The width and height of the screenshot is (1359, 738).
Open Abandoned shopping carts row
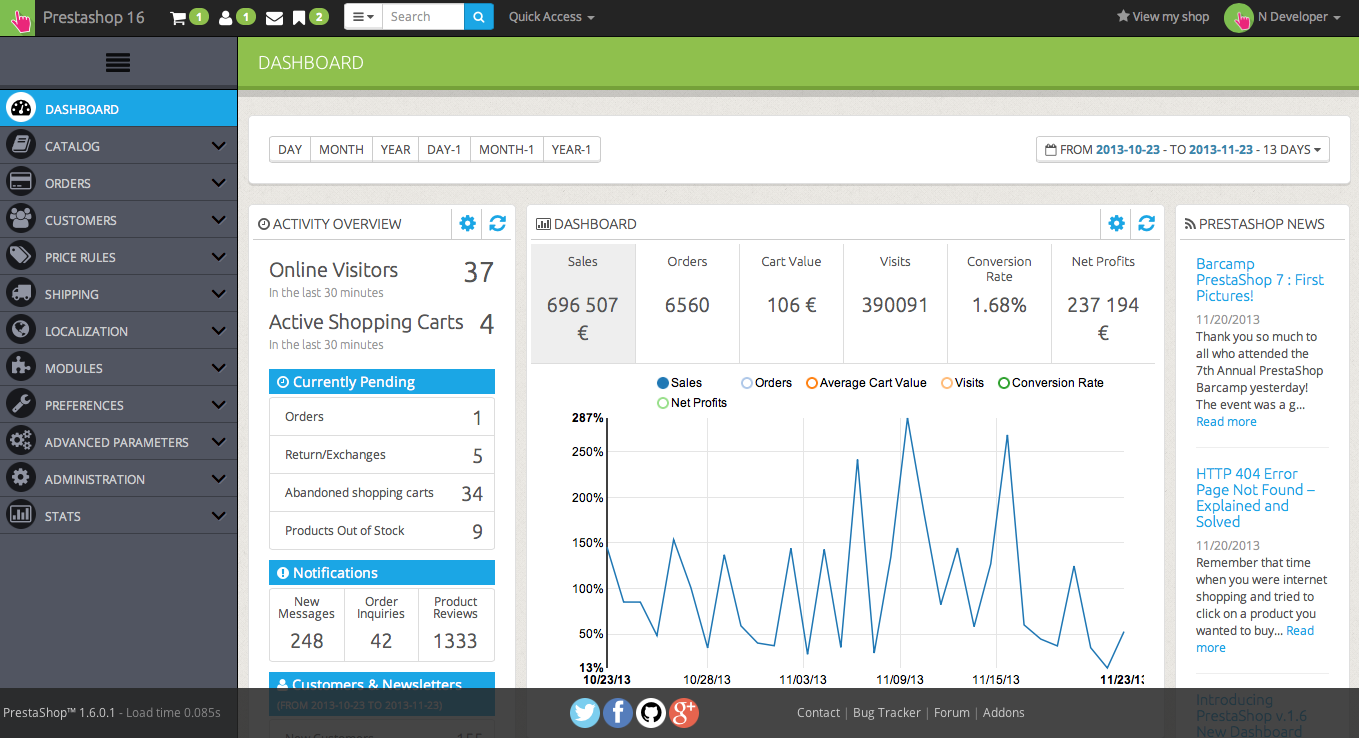click(x=382, y=493)
